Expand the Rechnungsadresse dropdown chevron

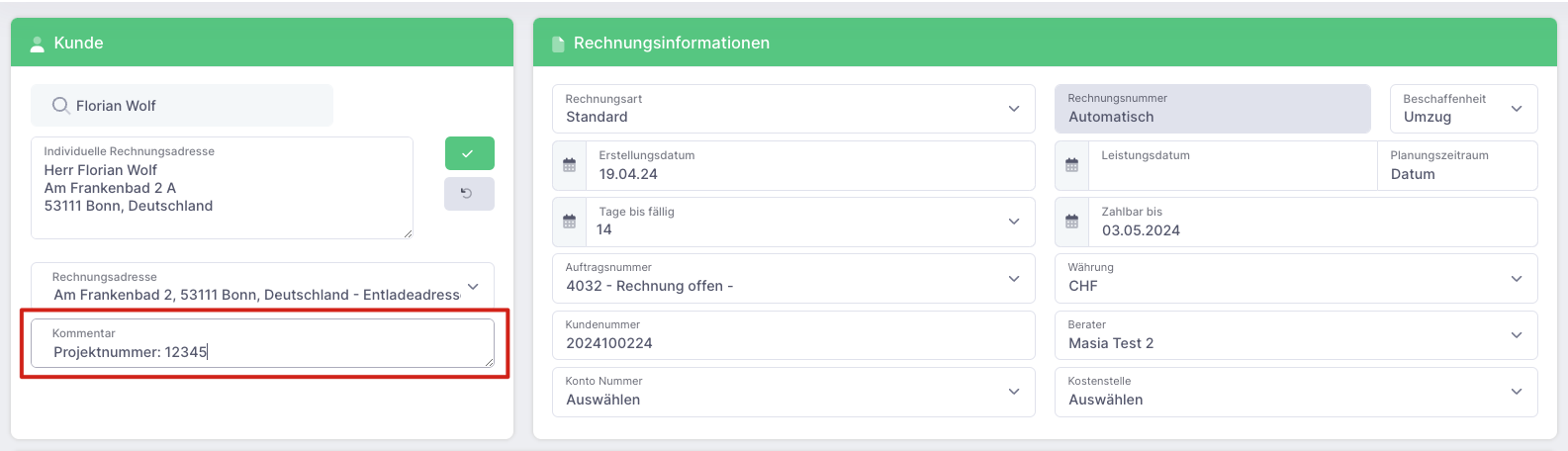click(473, 287)
